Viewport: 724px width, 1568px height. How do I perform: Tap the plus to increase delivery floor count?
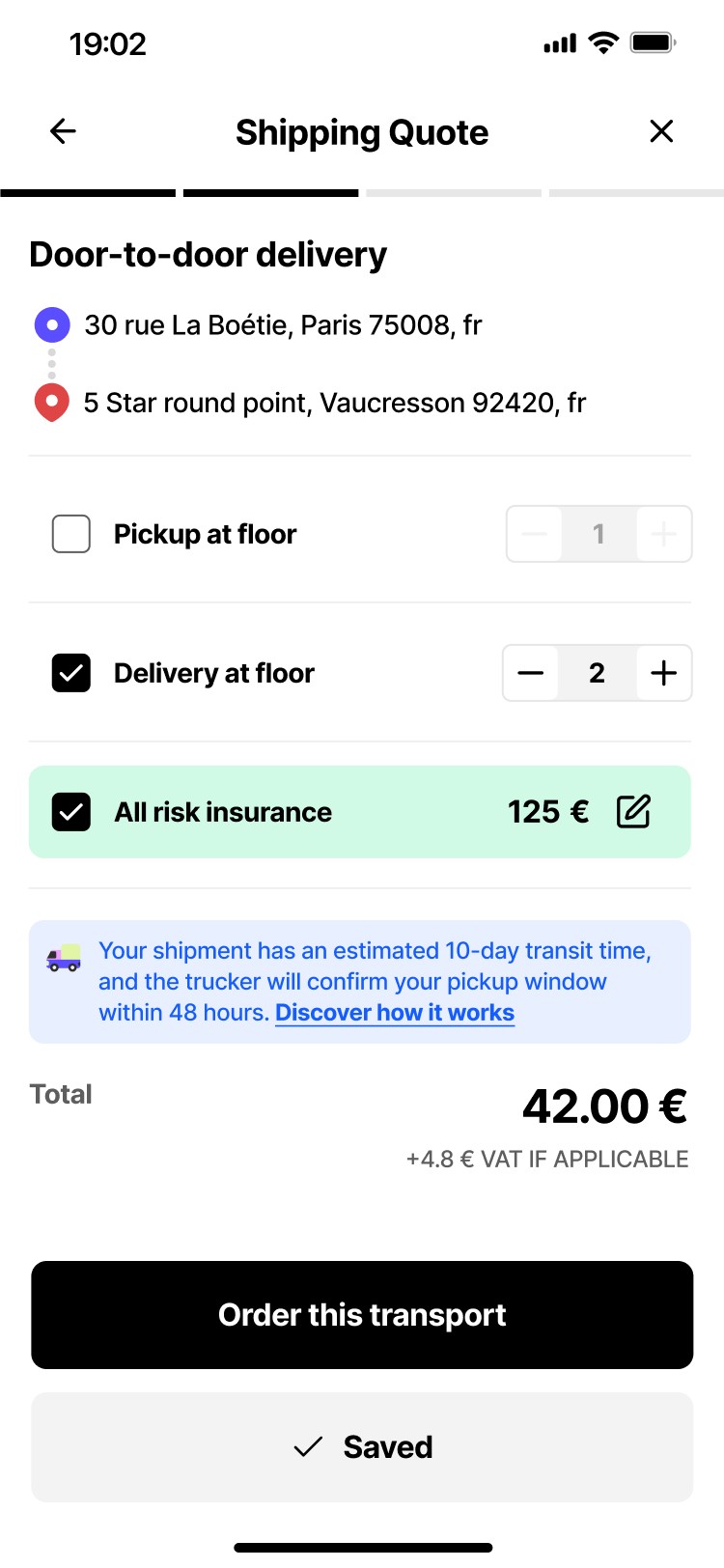coord(663,673)
